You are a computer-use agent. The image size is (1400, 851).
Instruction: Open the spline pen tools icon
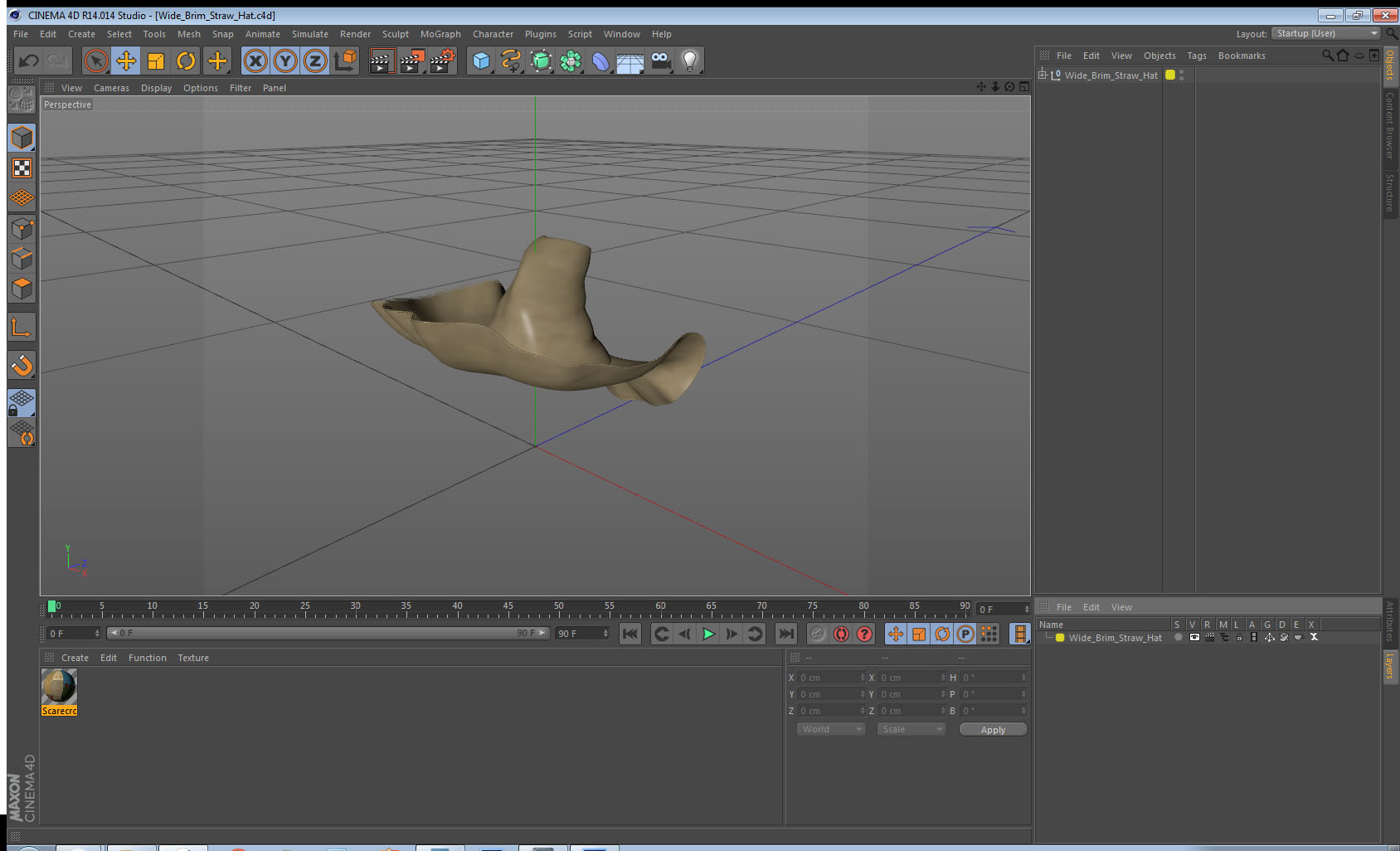click(x=511, y=61)
